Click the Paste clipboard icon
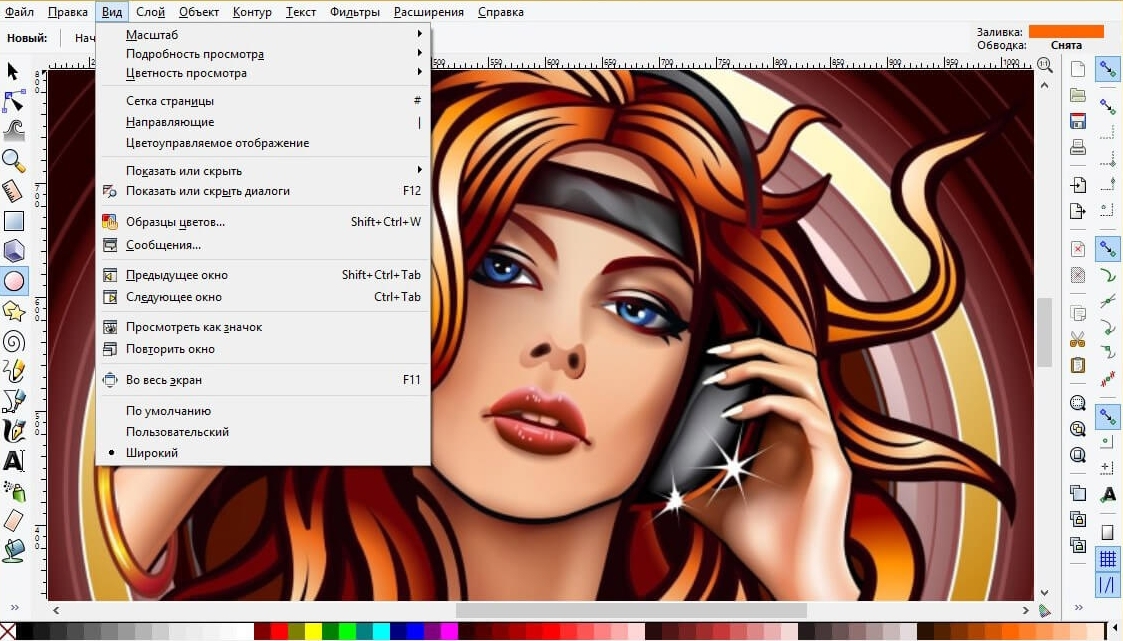 1078,365
